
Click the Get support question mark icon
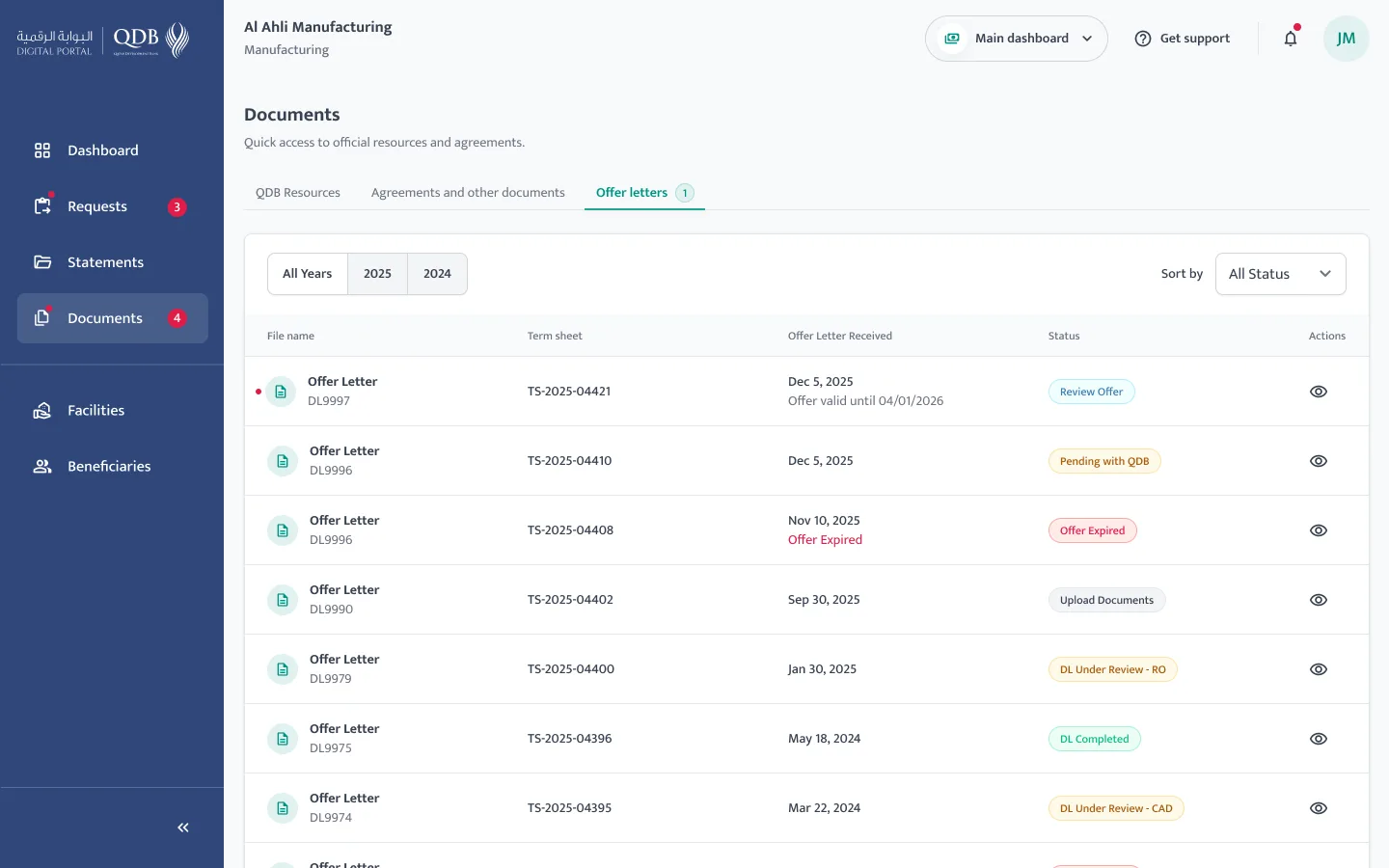(x=1143, y=39)
